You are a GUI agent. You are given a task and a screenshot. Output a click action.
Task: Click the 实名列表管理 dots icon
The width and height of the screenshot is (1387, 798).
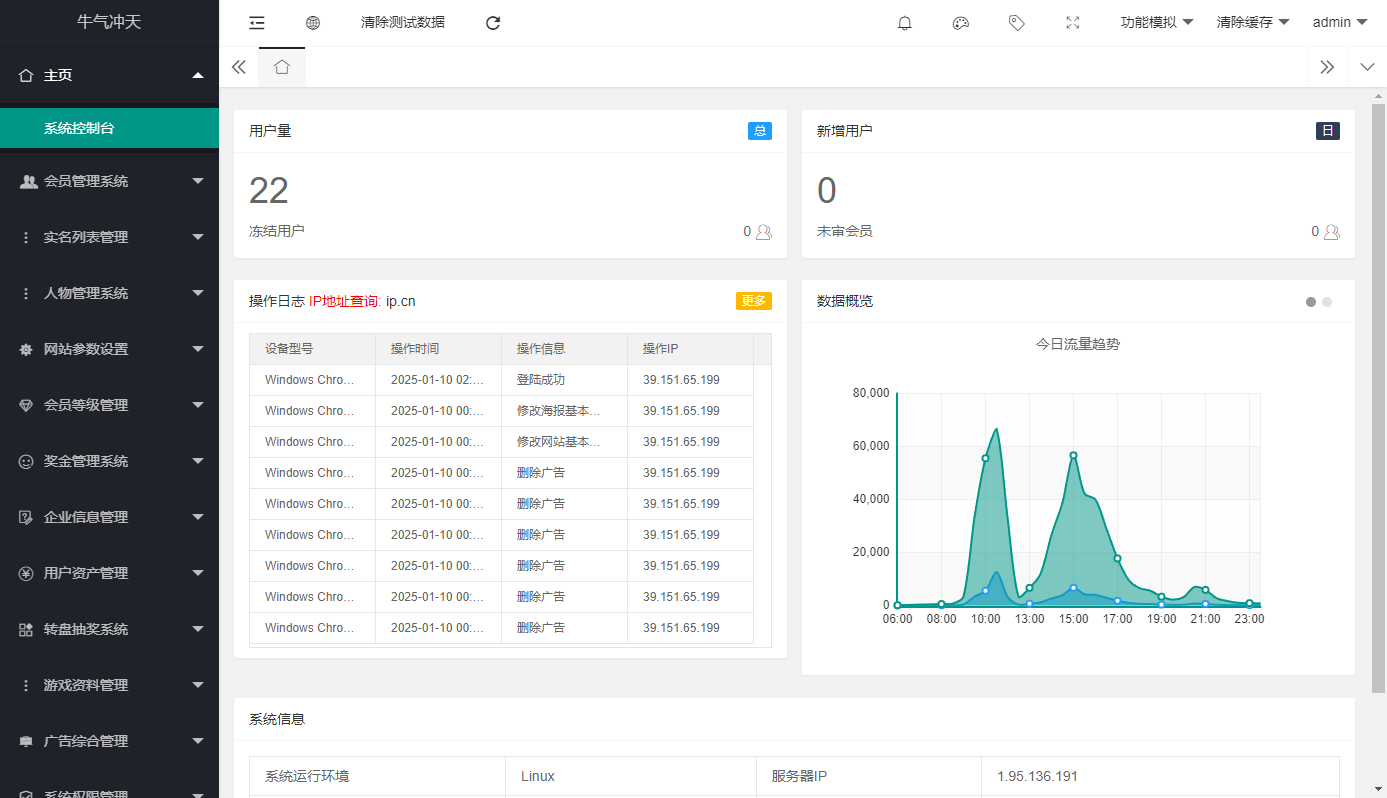26,237
